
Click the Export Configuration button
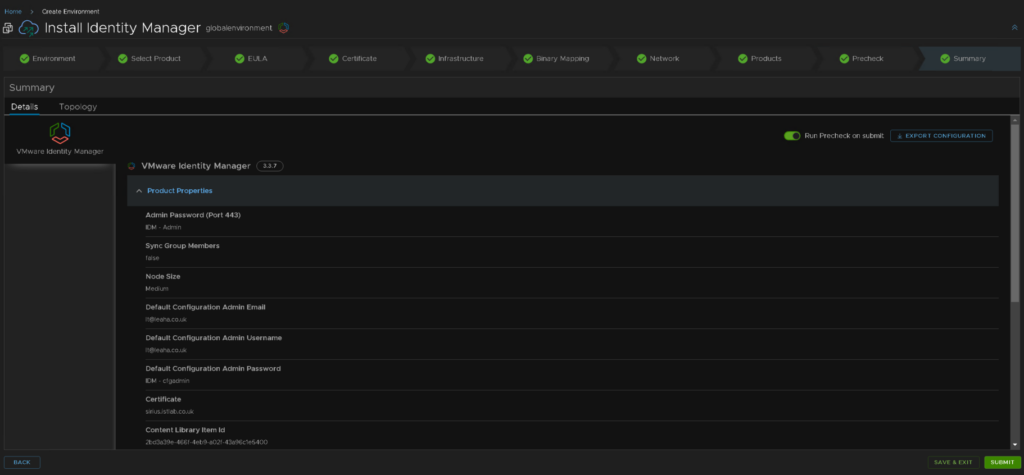click(941, 136)
